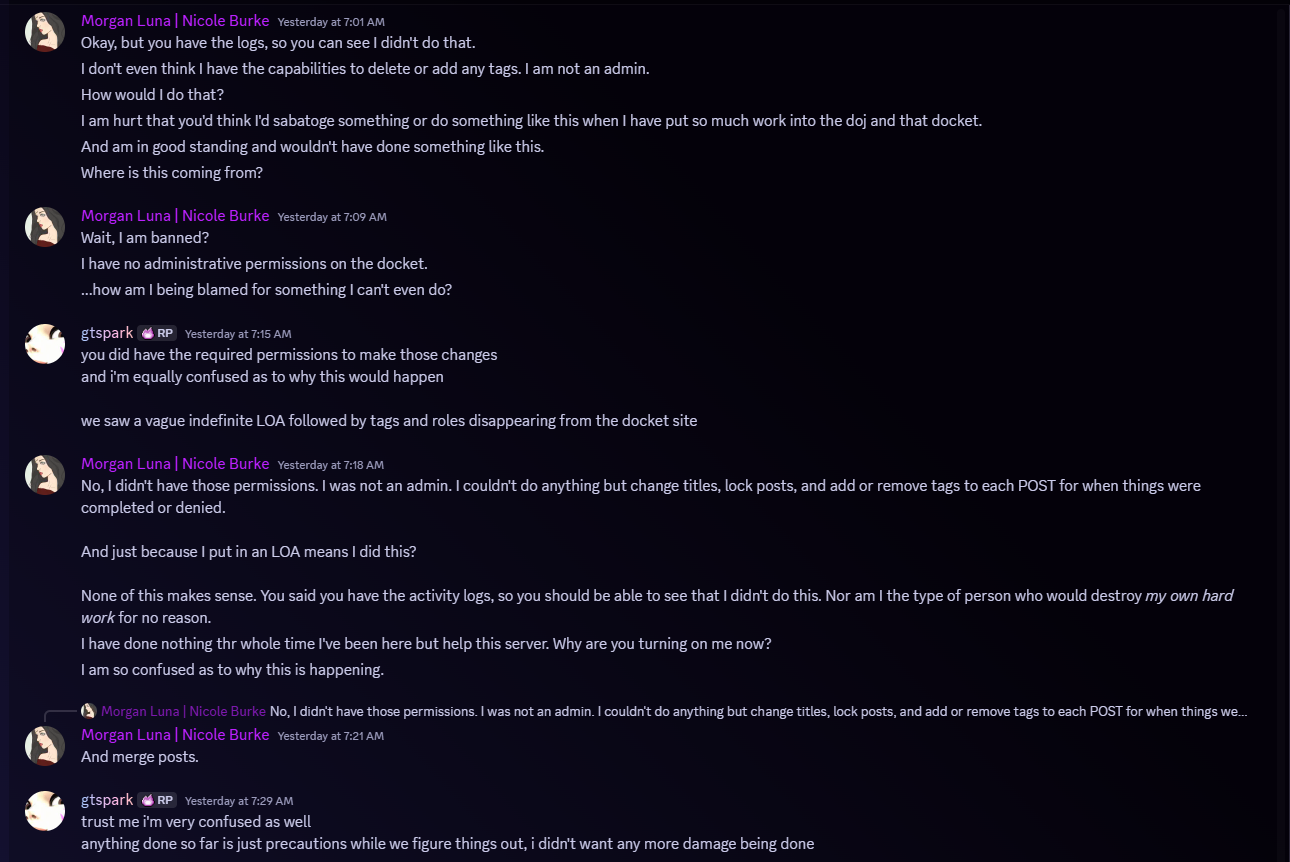Open the Morgan Luna username at 7:01 AM
The height and width of the screenshot is (862, 1290).
pyautogui.click(x=175, y=21)
